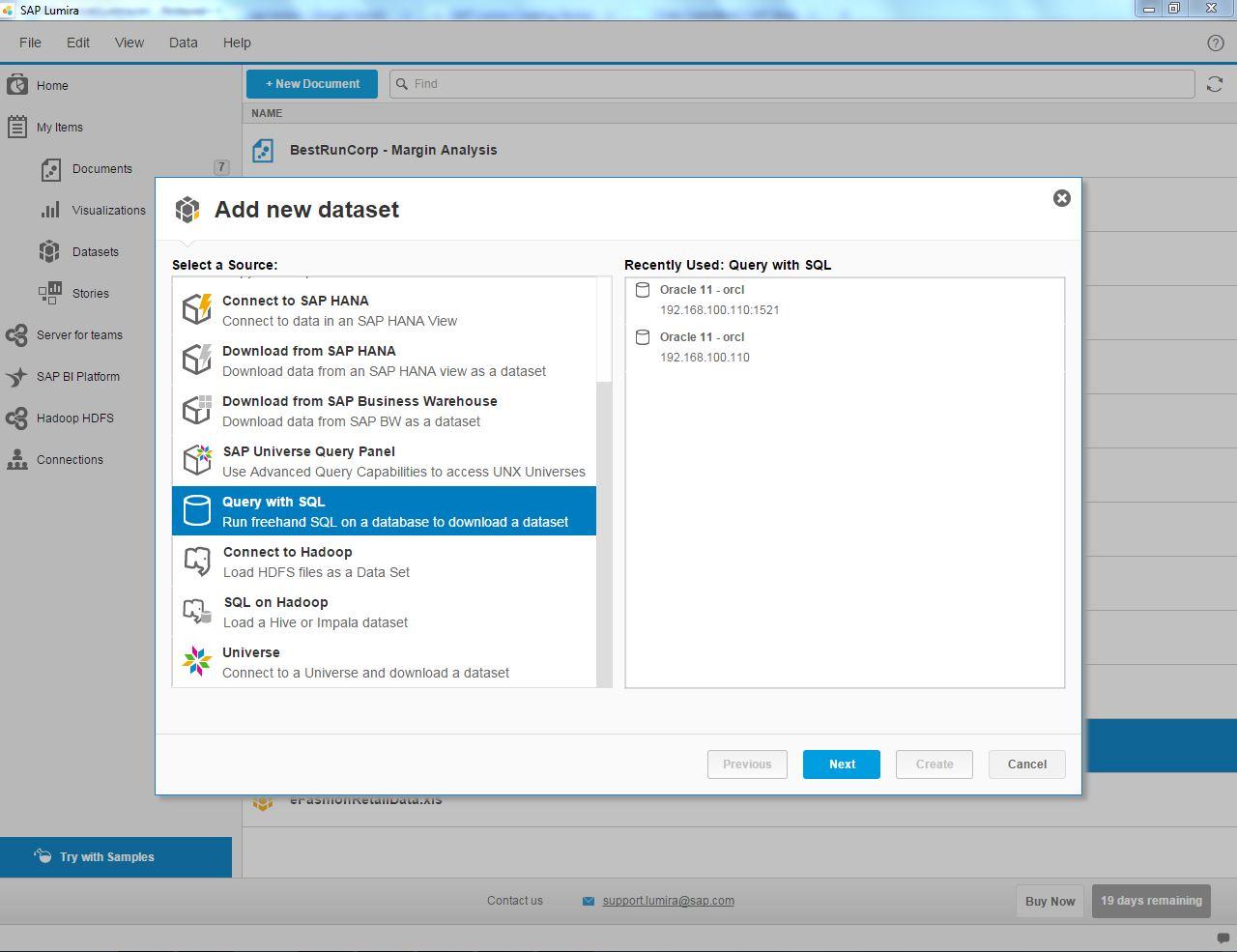Viewport: 1237px width, 952px height.
Task: Click the Download from SAP HANA icon
Action: pos(197,360)
